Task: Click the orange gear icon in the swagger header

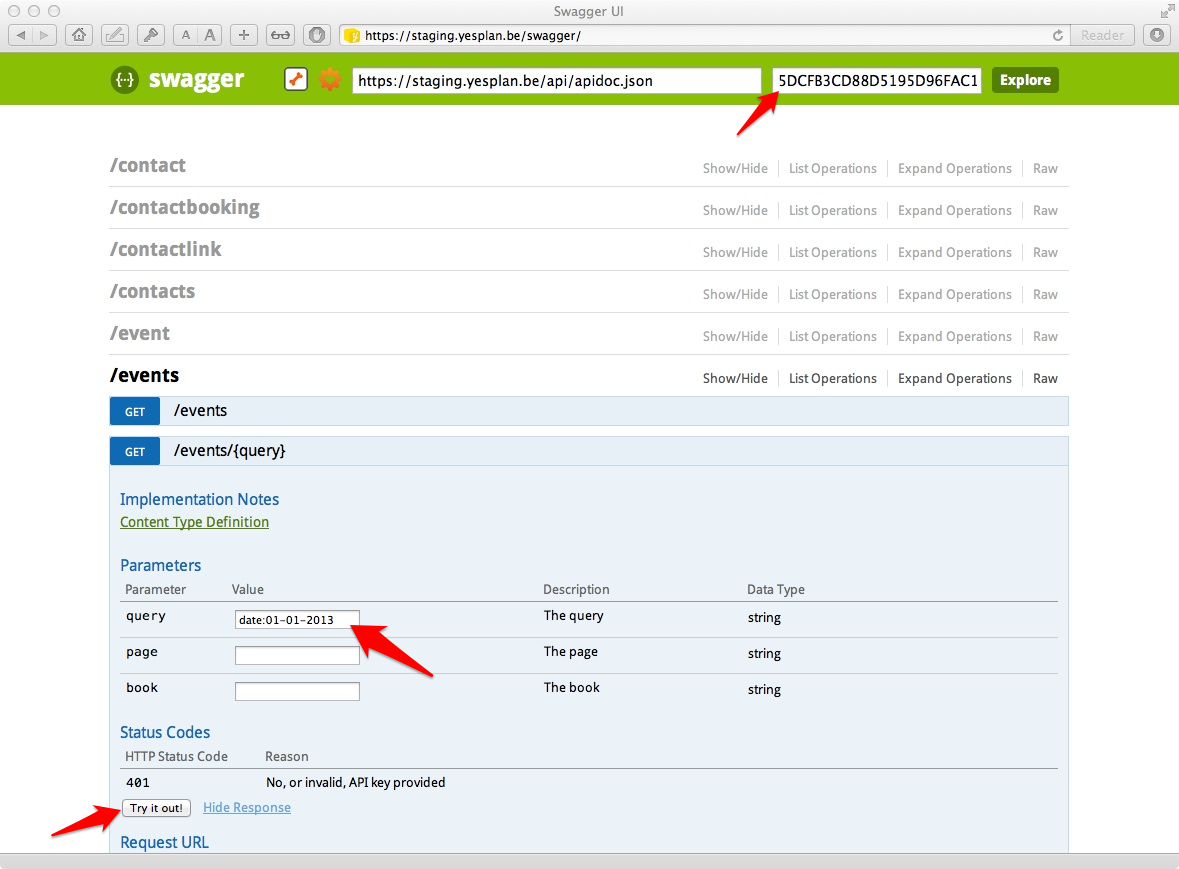Action: [330, 80]
